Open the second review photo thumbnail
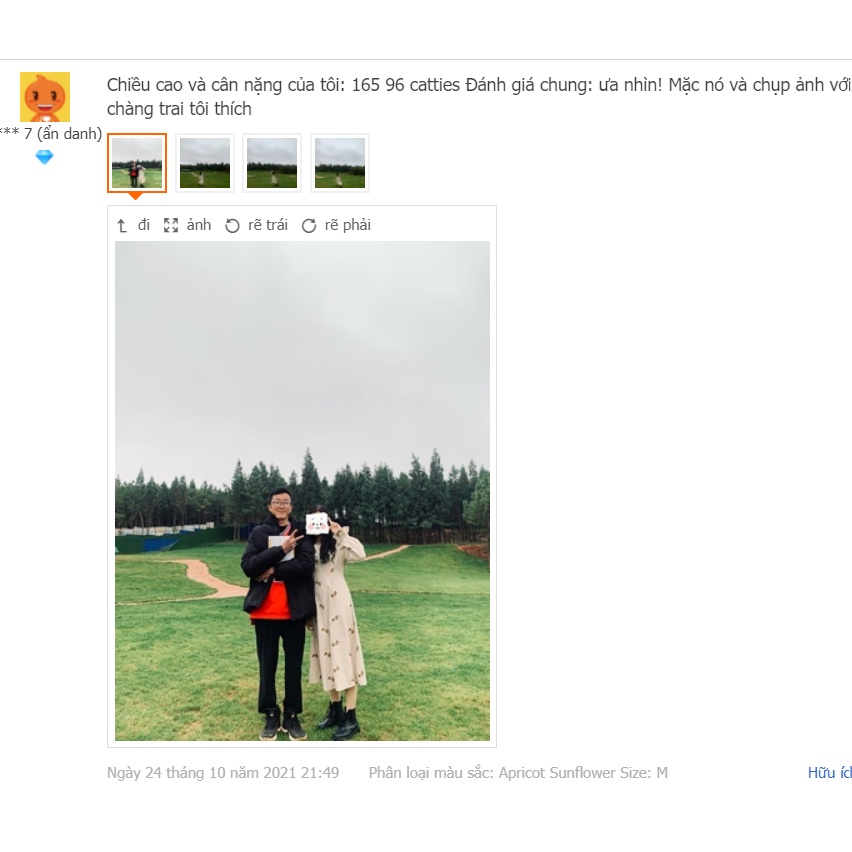 tap(205, 163)
